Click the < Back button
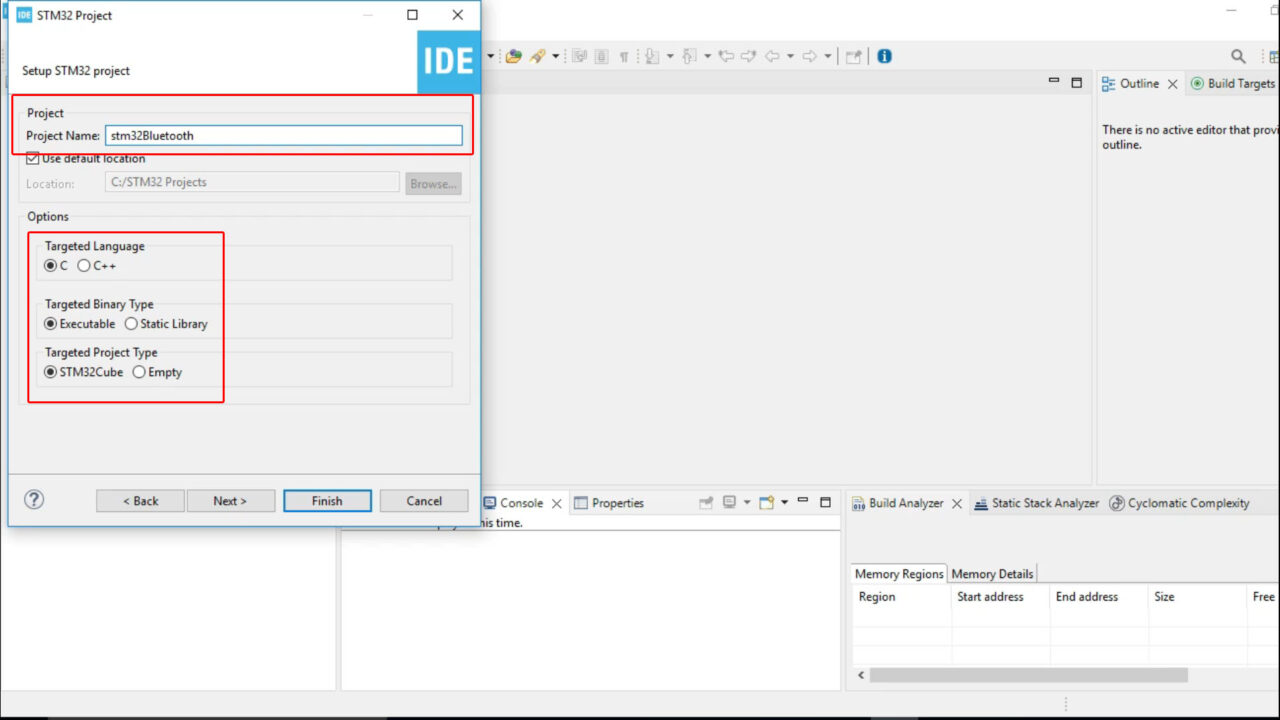The image size is (1280, 720). tap(140, 501)
